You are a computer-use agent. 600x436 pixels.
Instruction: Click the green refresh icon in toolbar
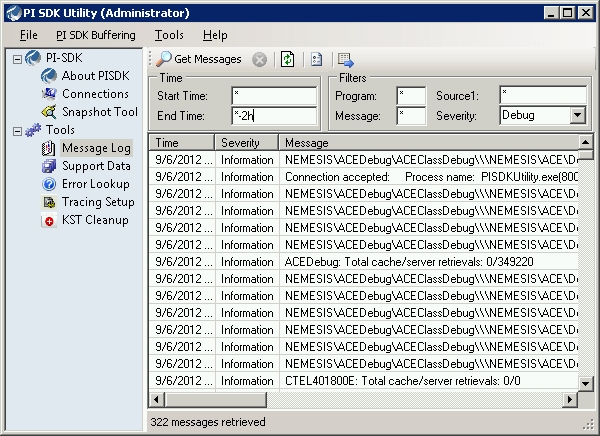(288, 60)
